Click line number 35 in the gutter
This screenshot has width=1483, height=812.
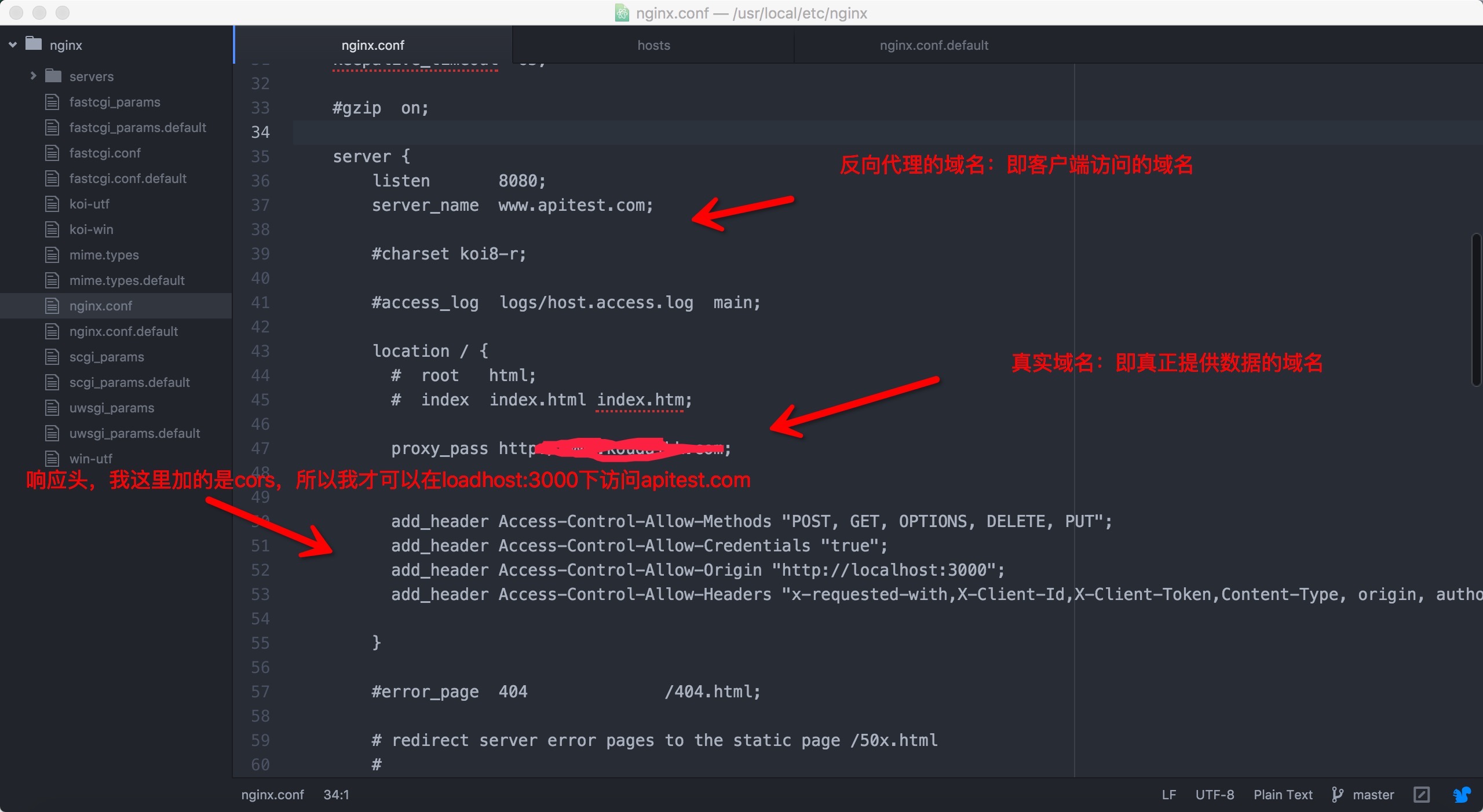[x=260, y=156]
